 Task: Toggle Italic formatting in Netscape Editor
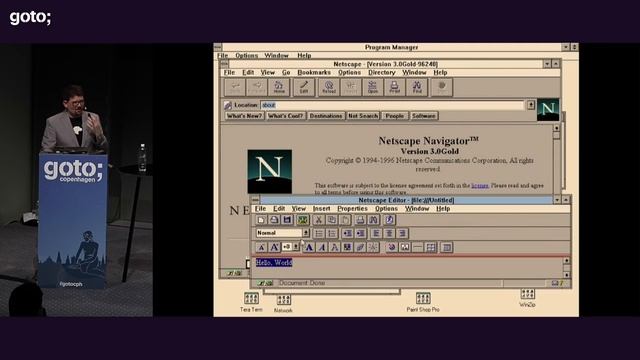[322, 247]
